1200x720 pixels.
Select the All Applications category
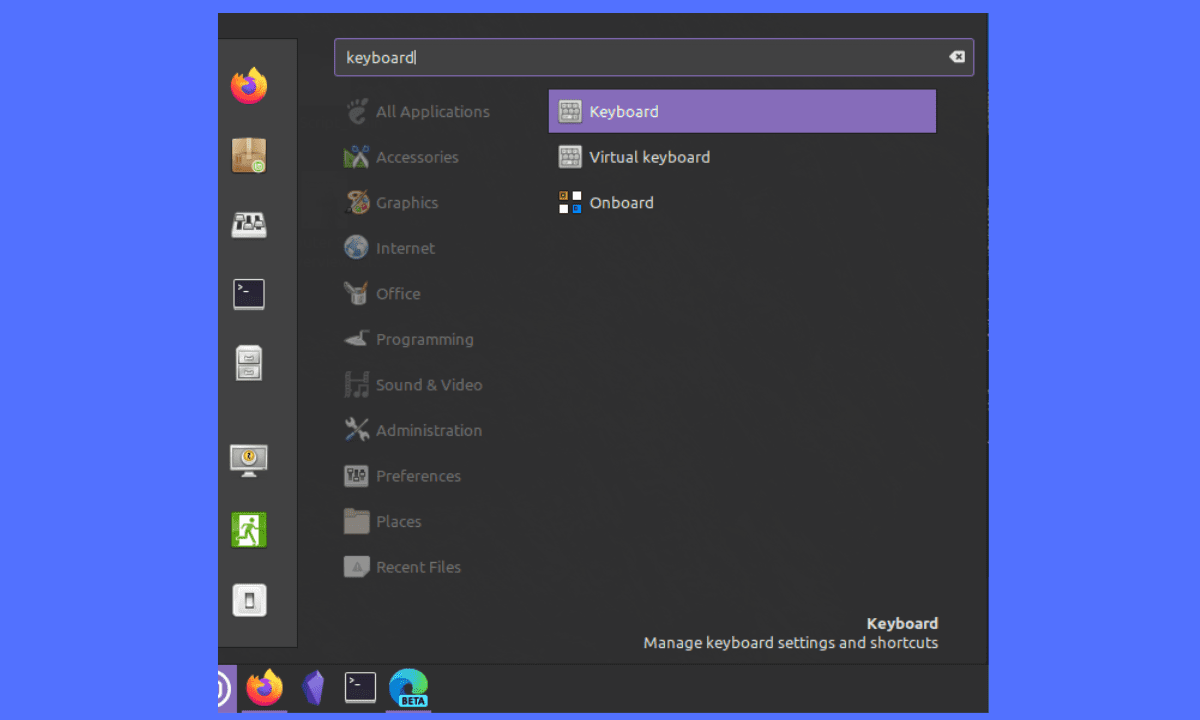click(x=432, y=112)
